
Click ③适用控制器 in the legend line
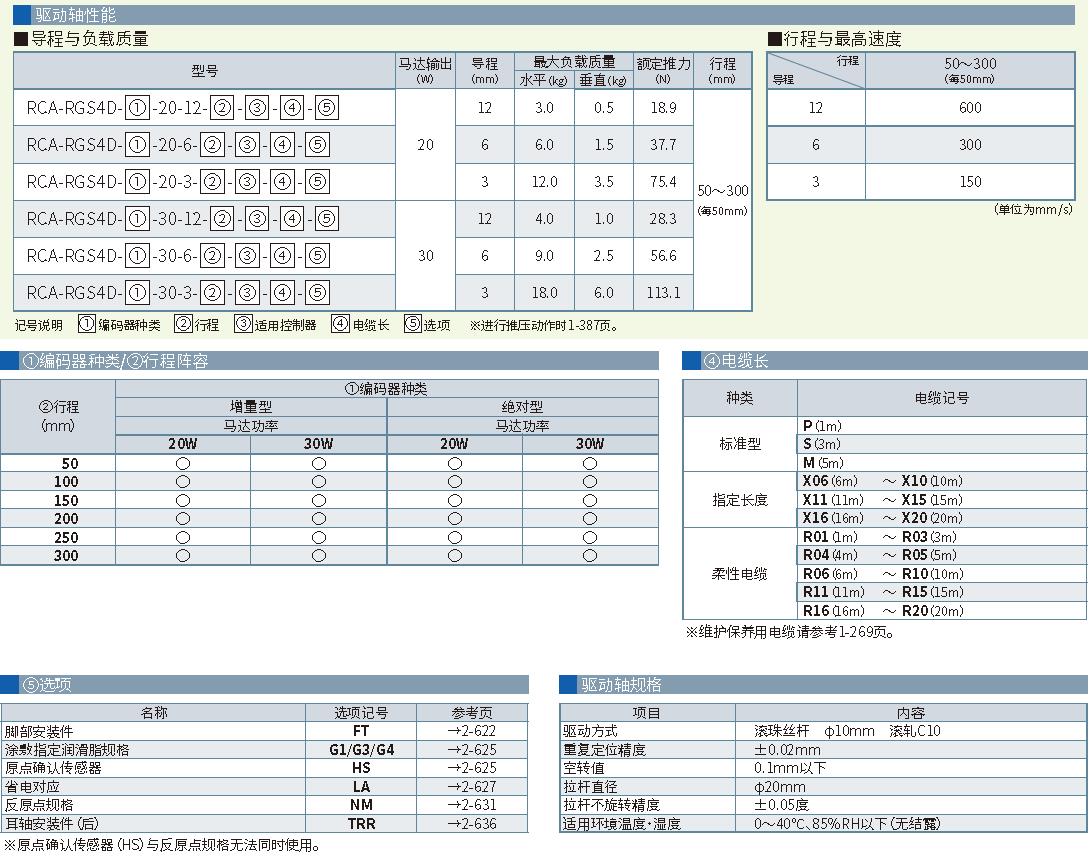[x=275, y=324]
